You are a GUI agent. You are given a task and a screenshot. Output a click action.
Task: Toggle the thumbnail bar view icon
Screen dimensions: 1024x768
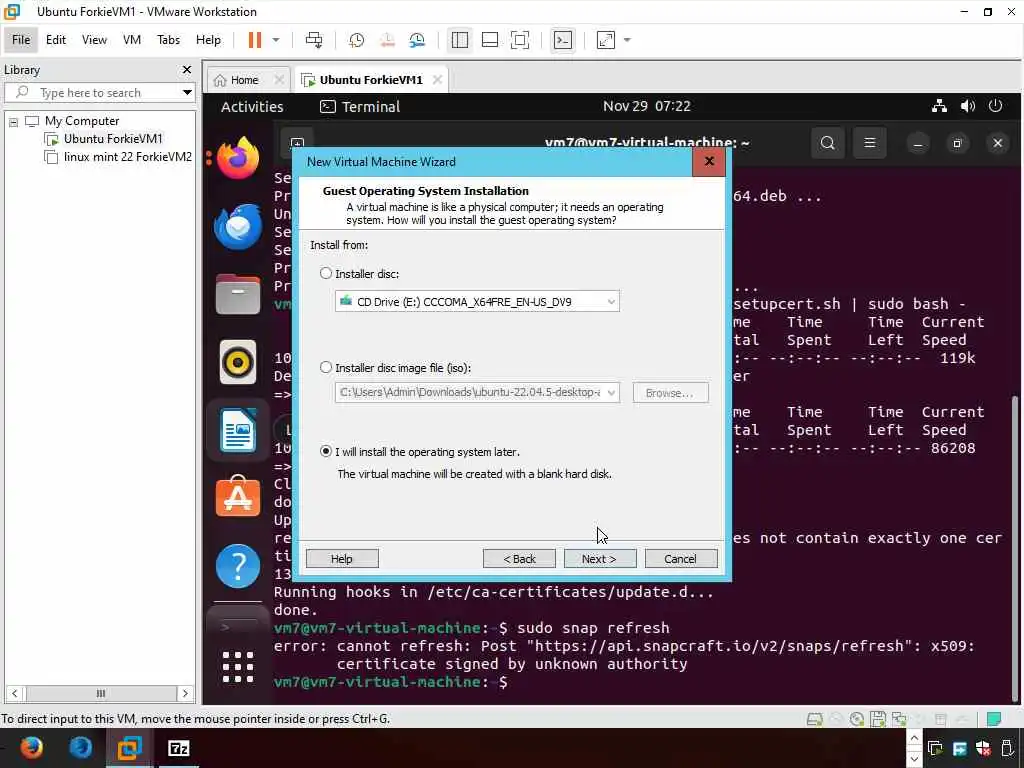[490, 40]
